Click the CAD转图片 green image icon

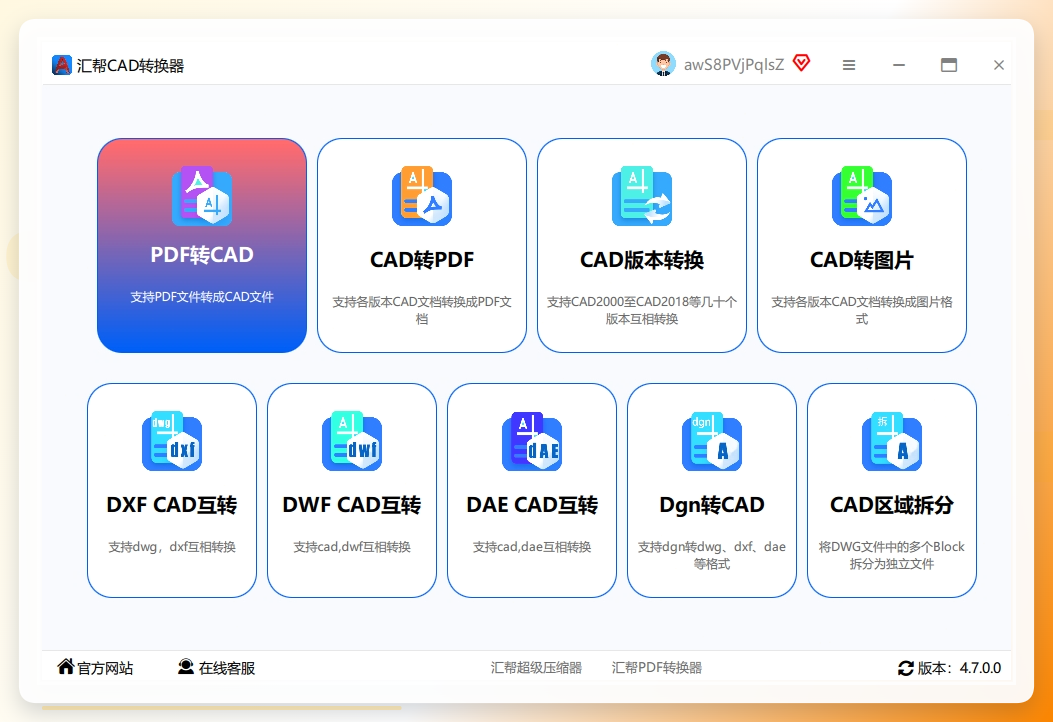coord(862,196)
